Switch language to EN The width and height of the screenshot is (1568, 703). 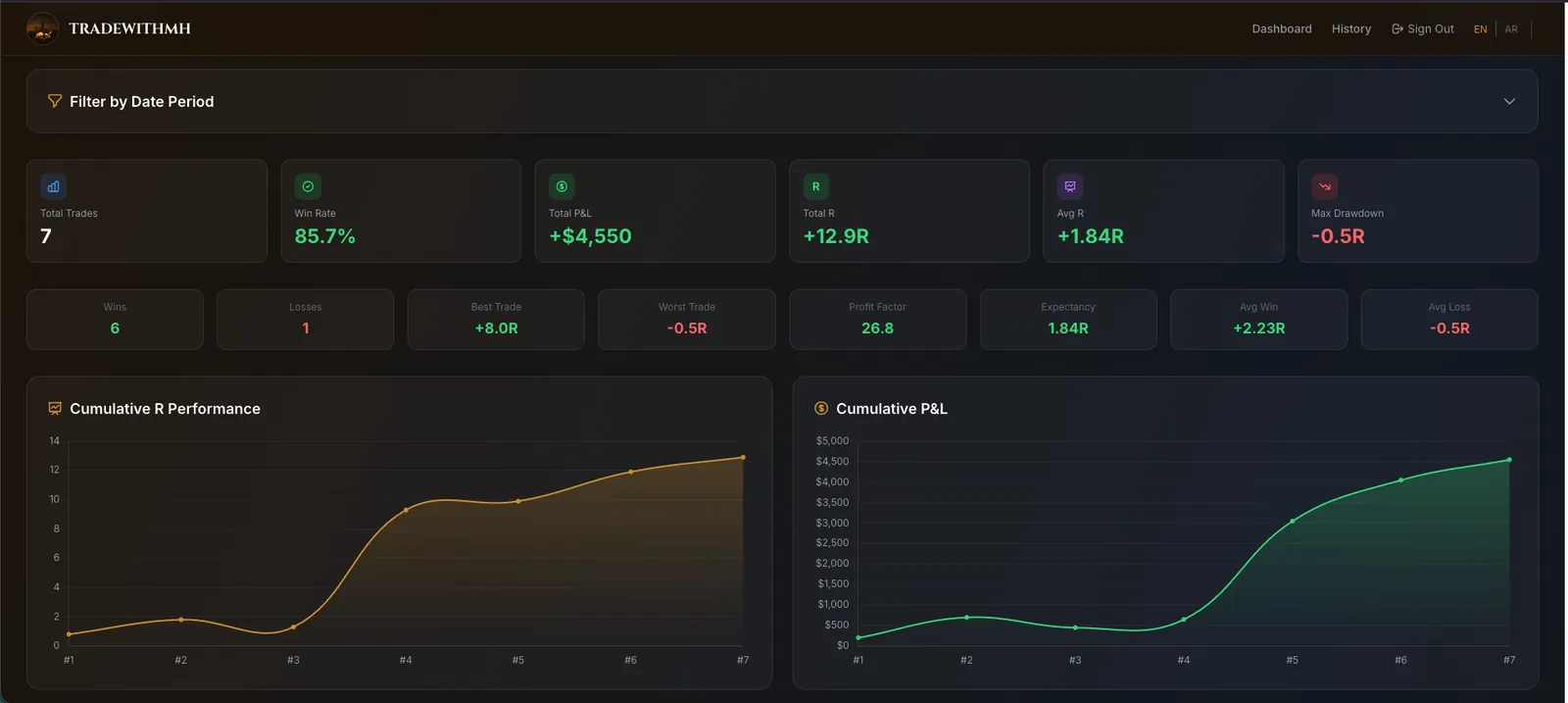coord(1480,29)
